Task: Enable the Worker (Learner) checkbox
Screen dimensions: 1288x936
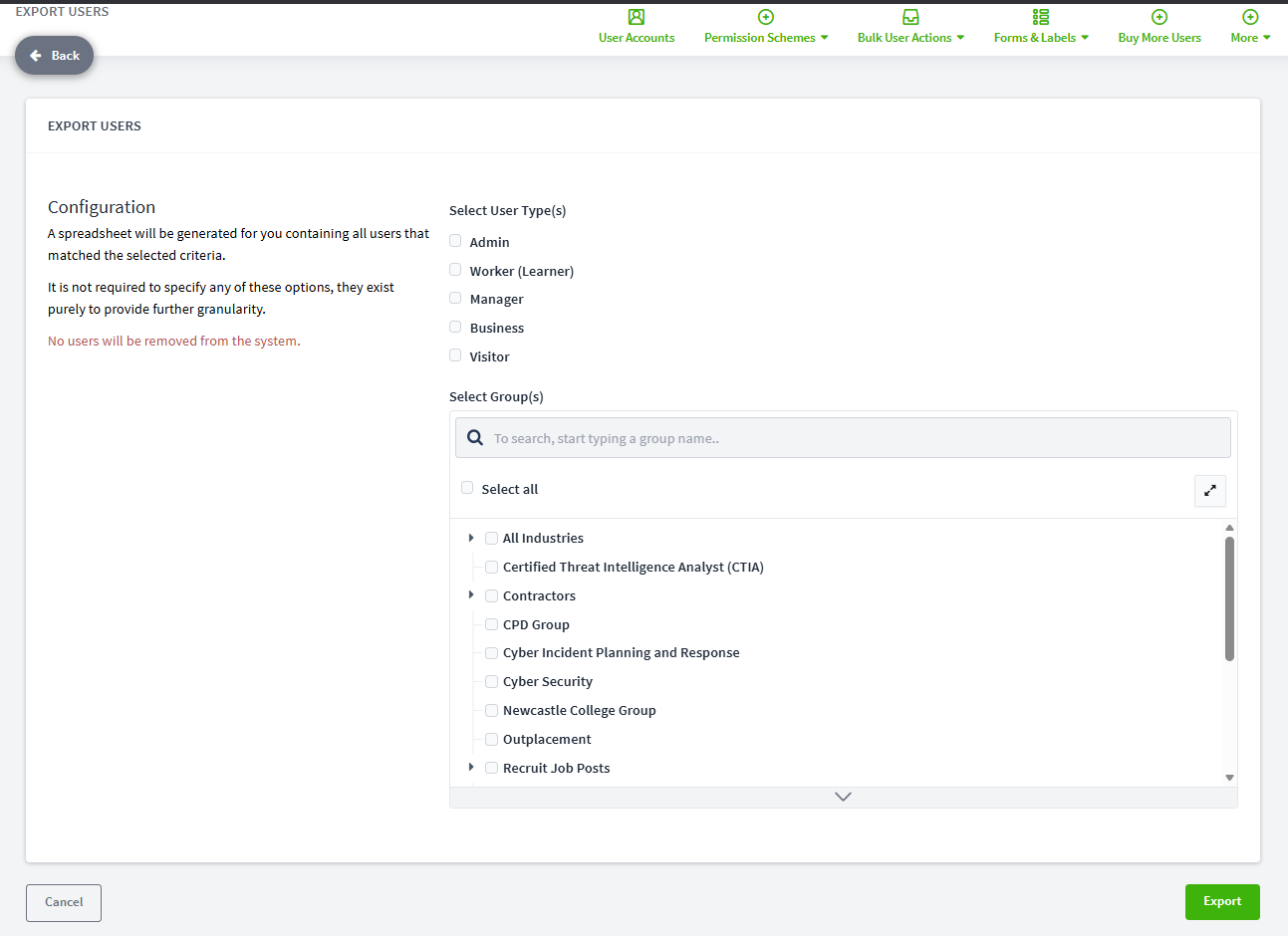Action: (x=455, y=270)
